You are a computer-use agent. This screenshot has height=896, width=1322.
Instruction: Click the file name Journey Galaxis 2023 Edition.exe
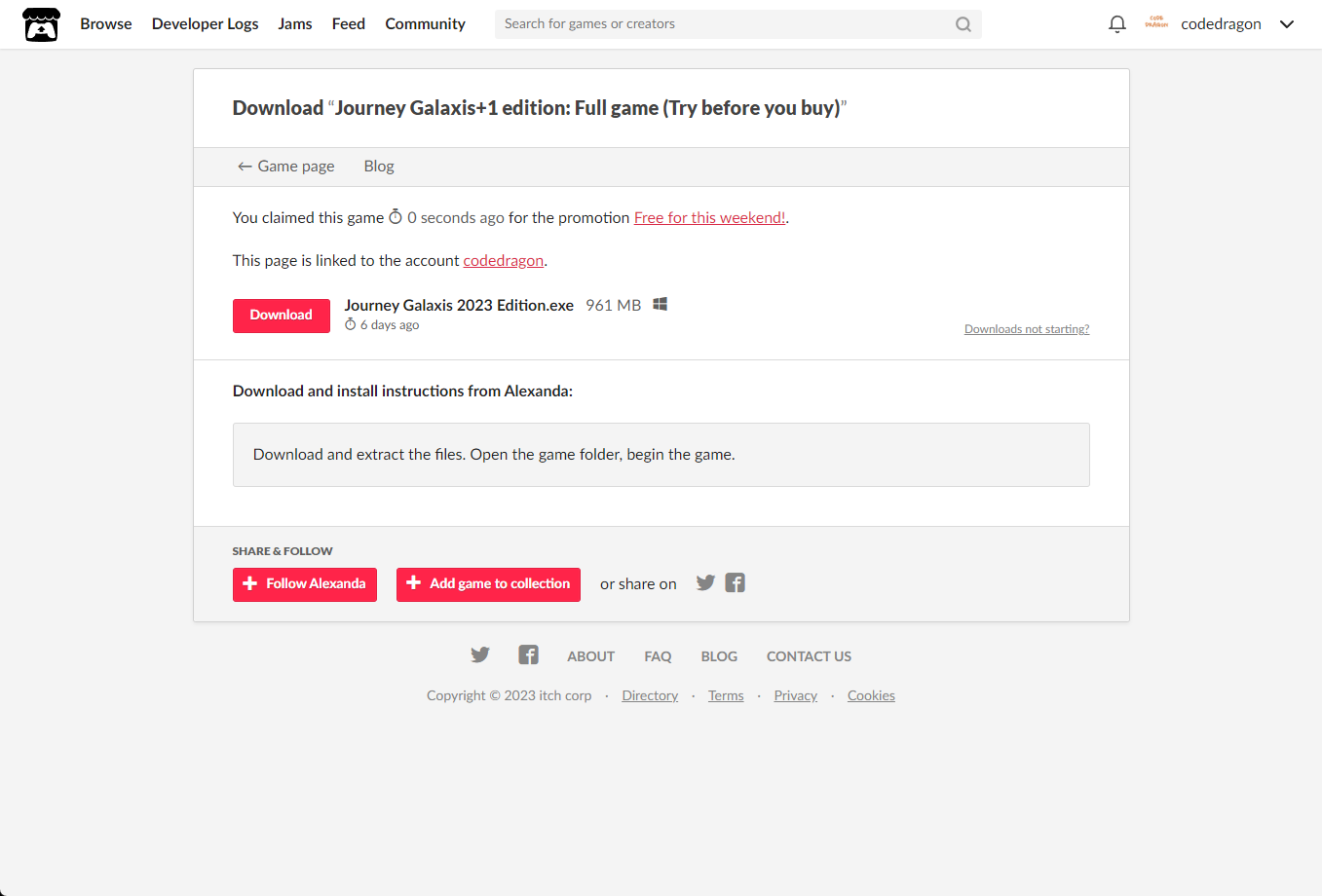click(459, 305)
